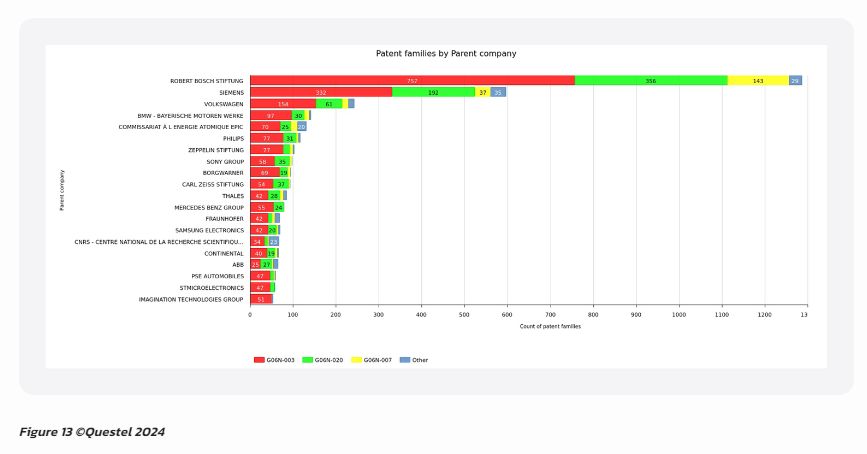Click the 'ABB' row label

coord(238,265)
